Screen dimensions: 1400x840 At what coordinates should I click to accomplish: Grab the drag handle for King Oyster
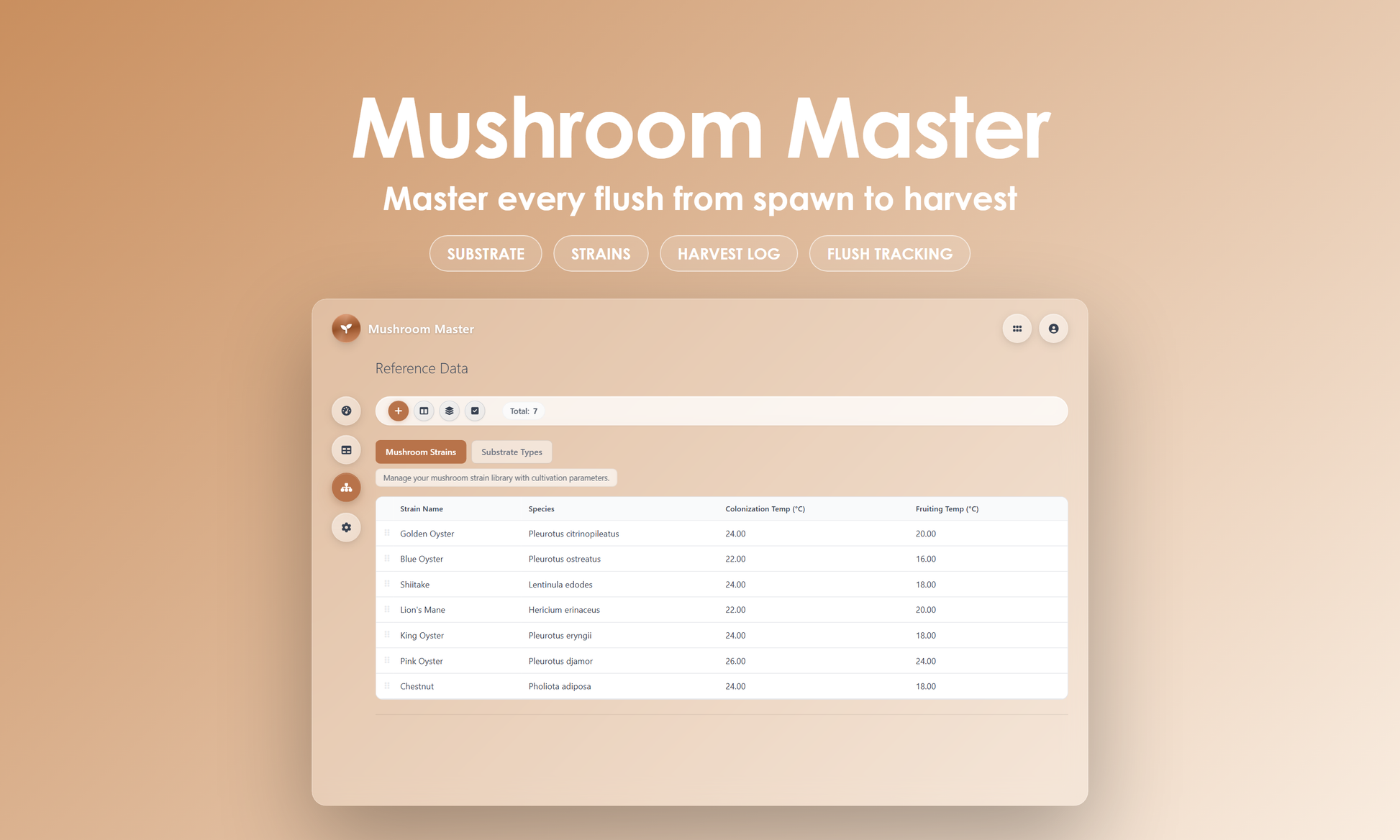(387, 635)
